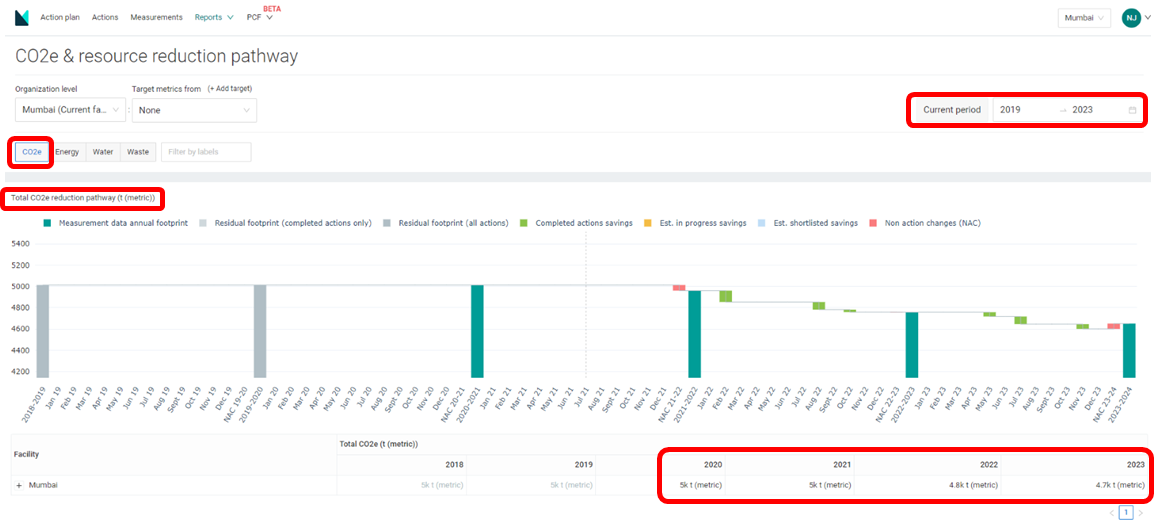The height and width of the screenshot is (524, 1154).
Task: Expand the Mumbai facility row
Action: click(x=19, y=485)
